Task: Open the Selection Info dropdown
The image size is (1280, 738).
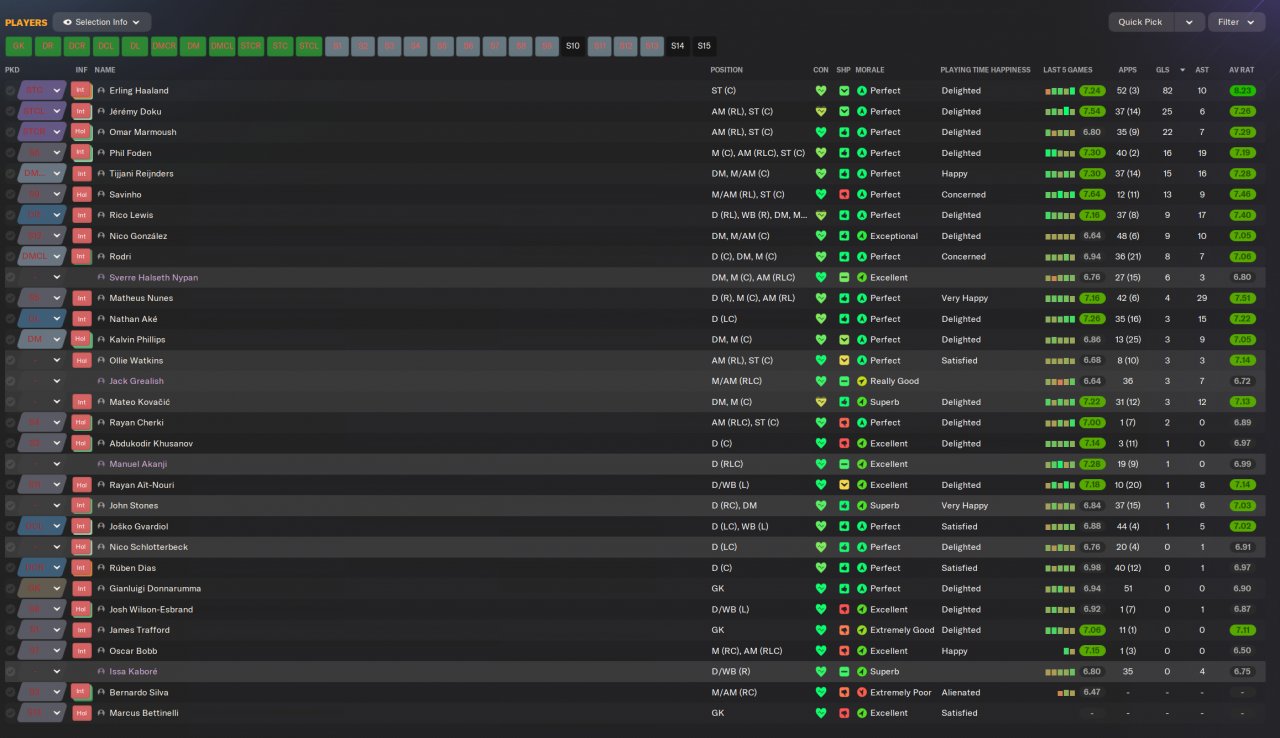Action: coord(102,22)
